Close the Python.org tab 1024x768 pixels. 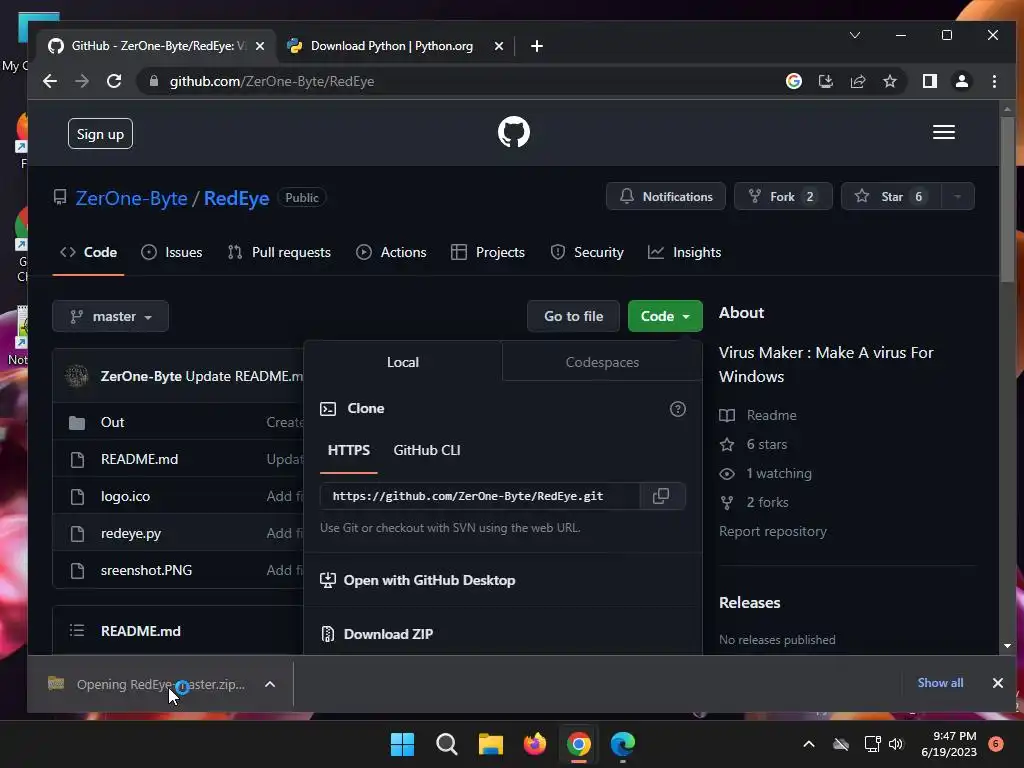pos(499,46)
